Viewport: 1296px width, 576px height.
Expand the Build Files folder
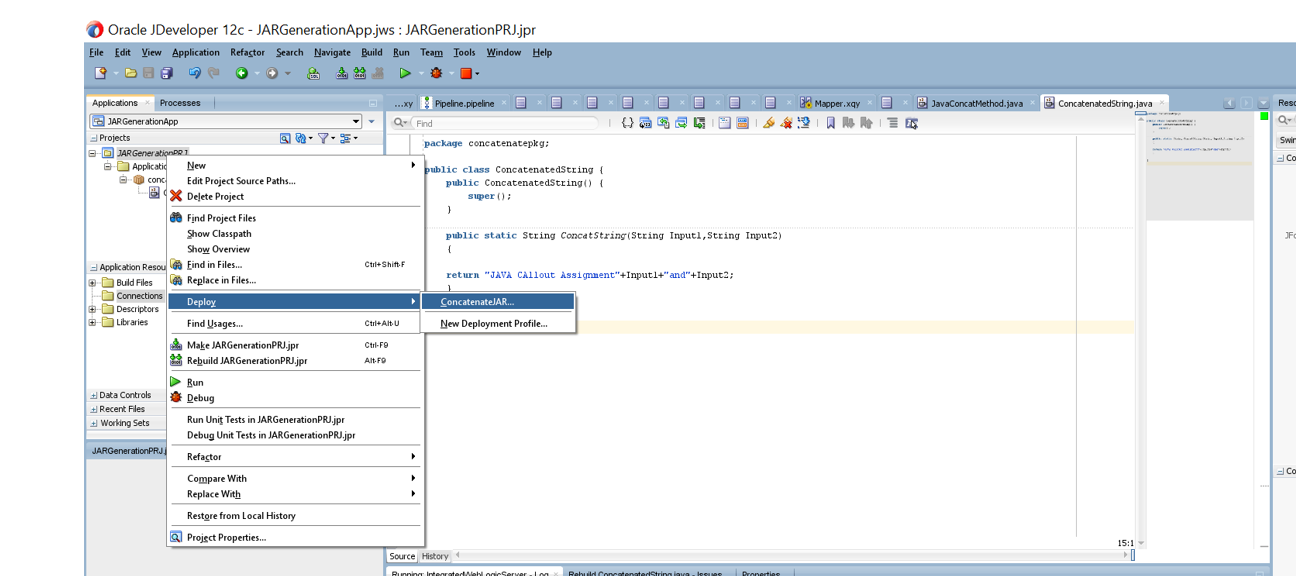click(x=93, y=283)
